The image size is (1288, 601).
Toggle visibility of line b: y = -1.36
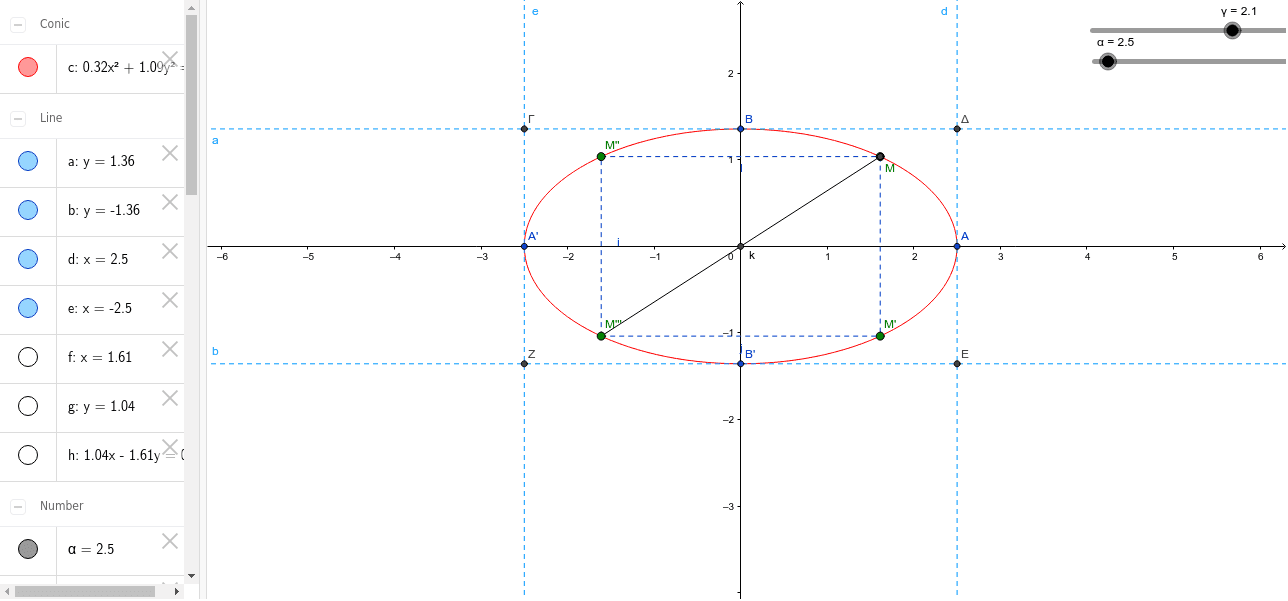click(28, 210)
